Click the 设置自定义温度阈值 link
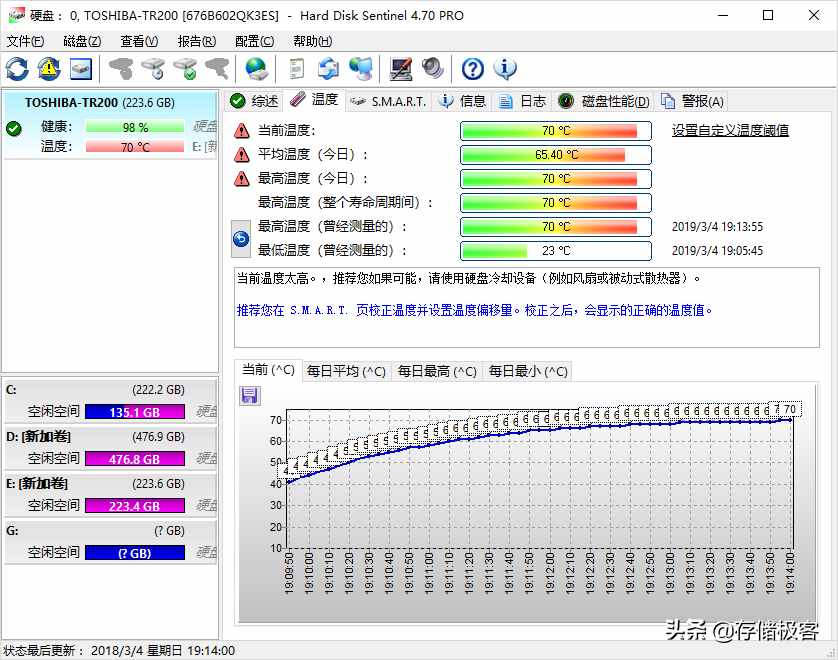Screen dimensions: 838x660 coord(730,130)
